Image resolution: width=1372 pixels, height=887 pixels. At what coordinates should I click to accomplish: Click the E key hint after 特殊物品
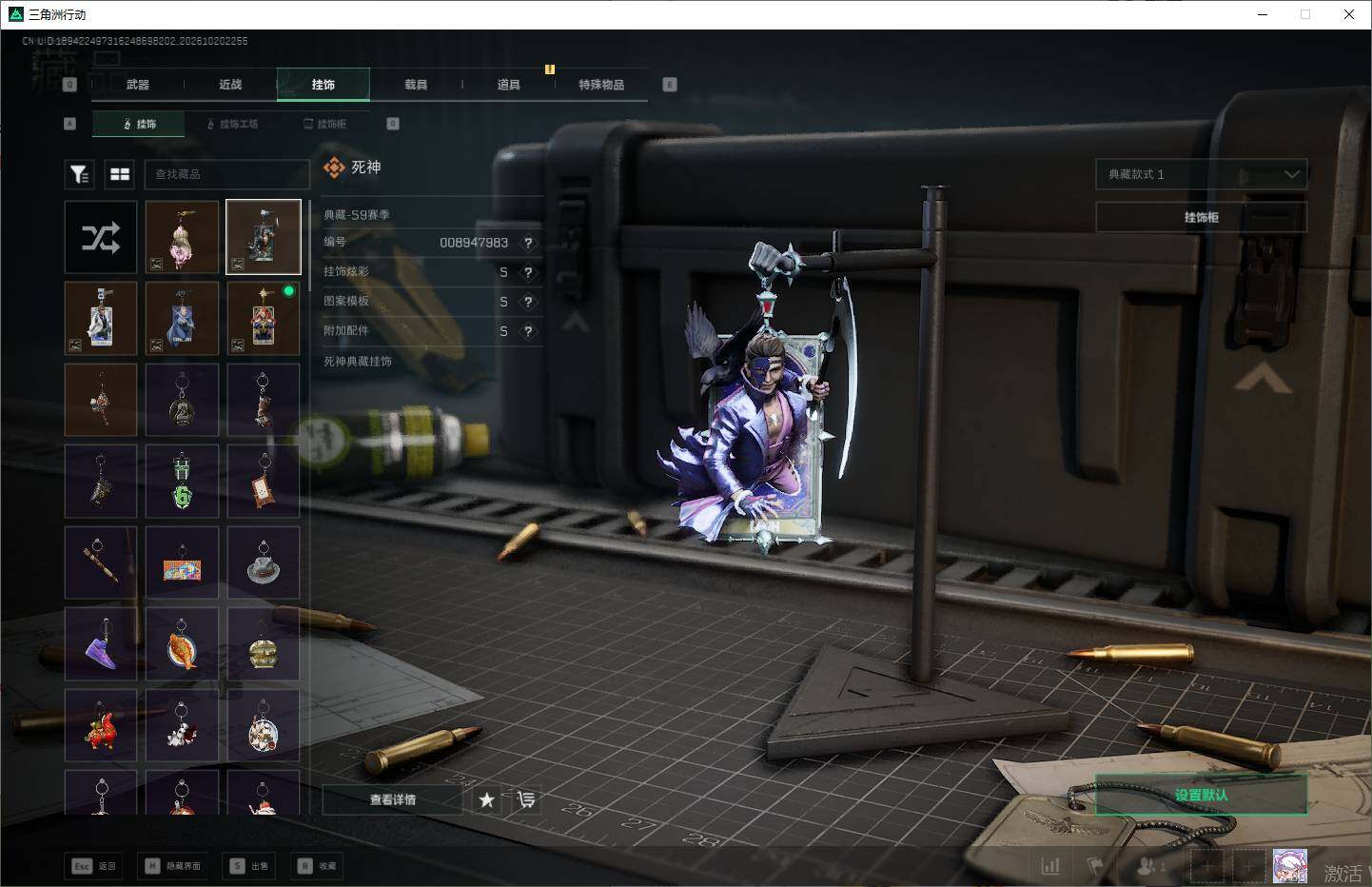point(670,85)
